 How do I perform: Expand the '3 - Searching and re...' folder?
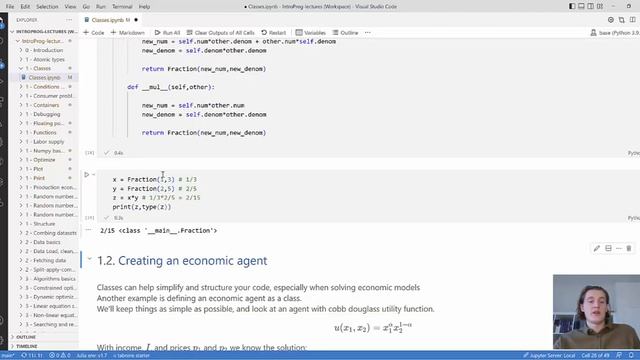[x=44, y=324]
